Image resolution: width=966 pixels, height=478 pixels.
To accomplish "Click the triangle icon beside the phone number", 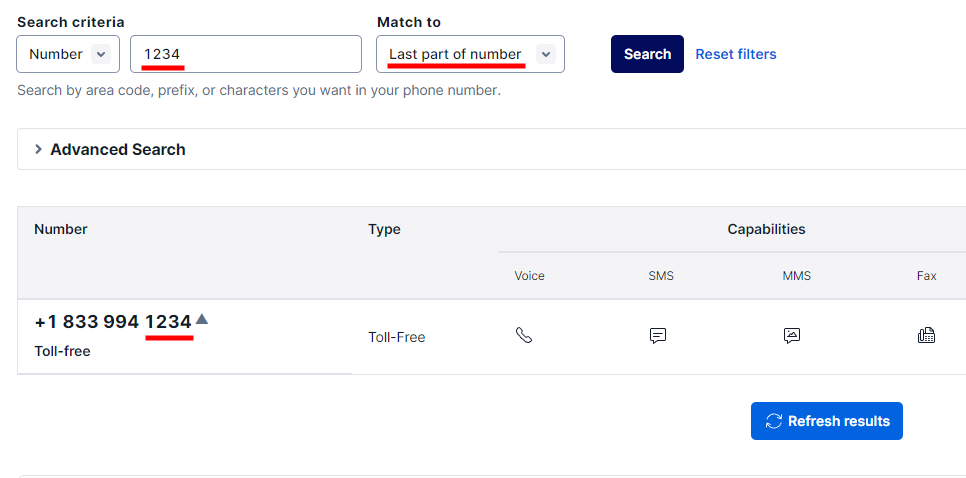I will tap(201, 319).
